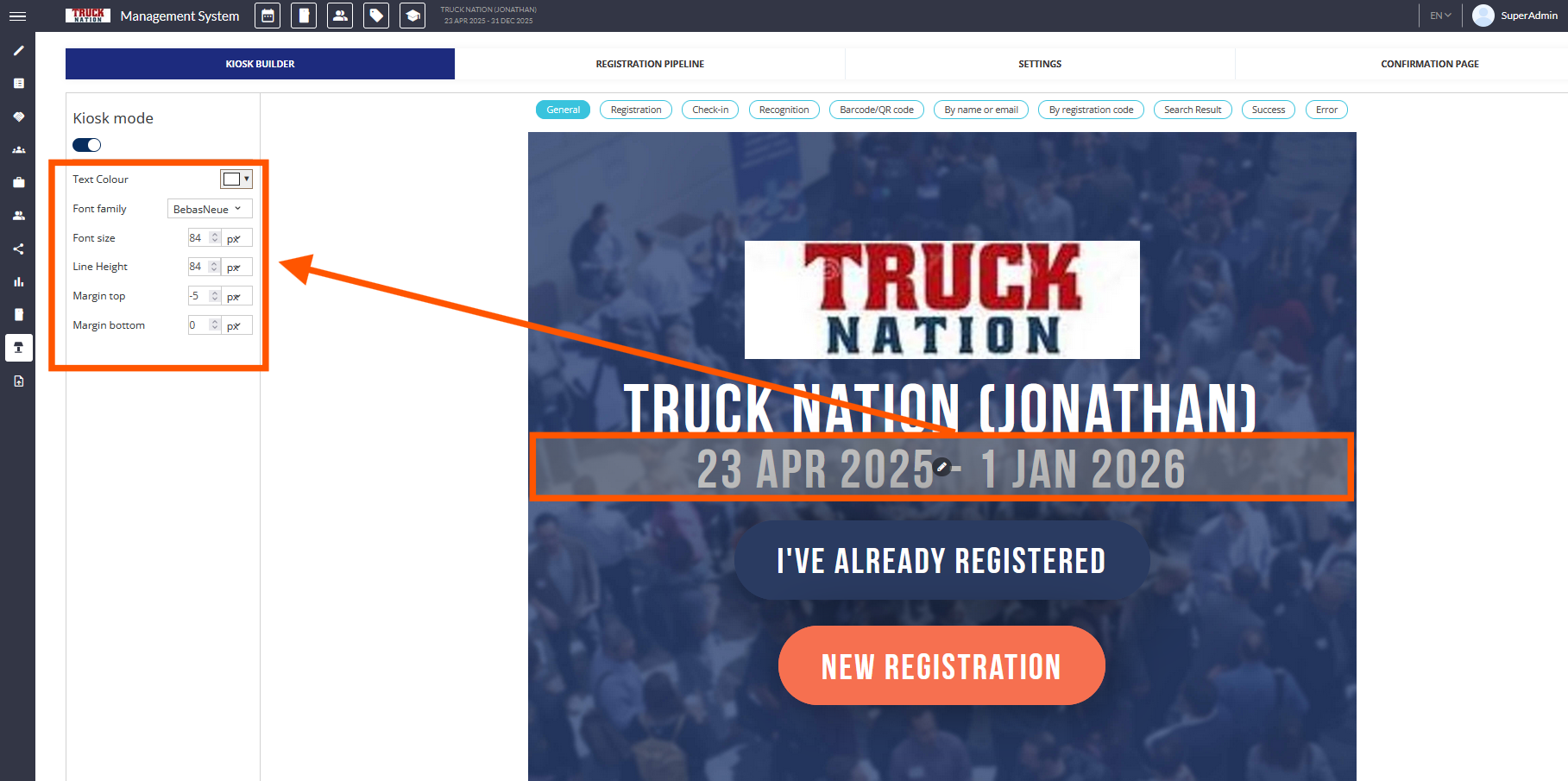1568x781 pixels.
Task: Open the Font size unit dropdown
Action: [236, 238]
